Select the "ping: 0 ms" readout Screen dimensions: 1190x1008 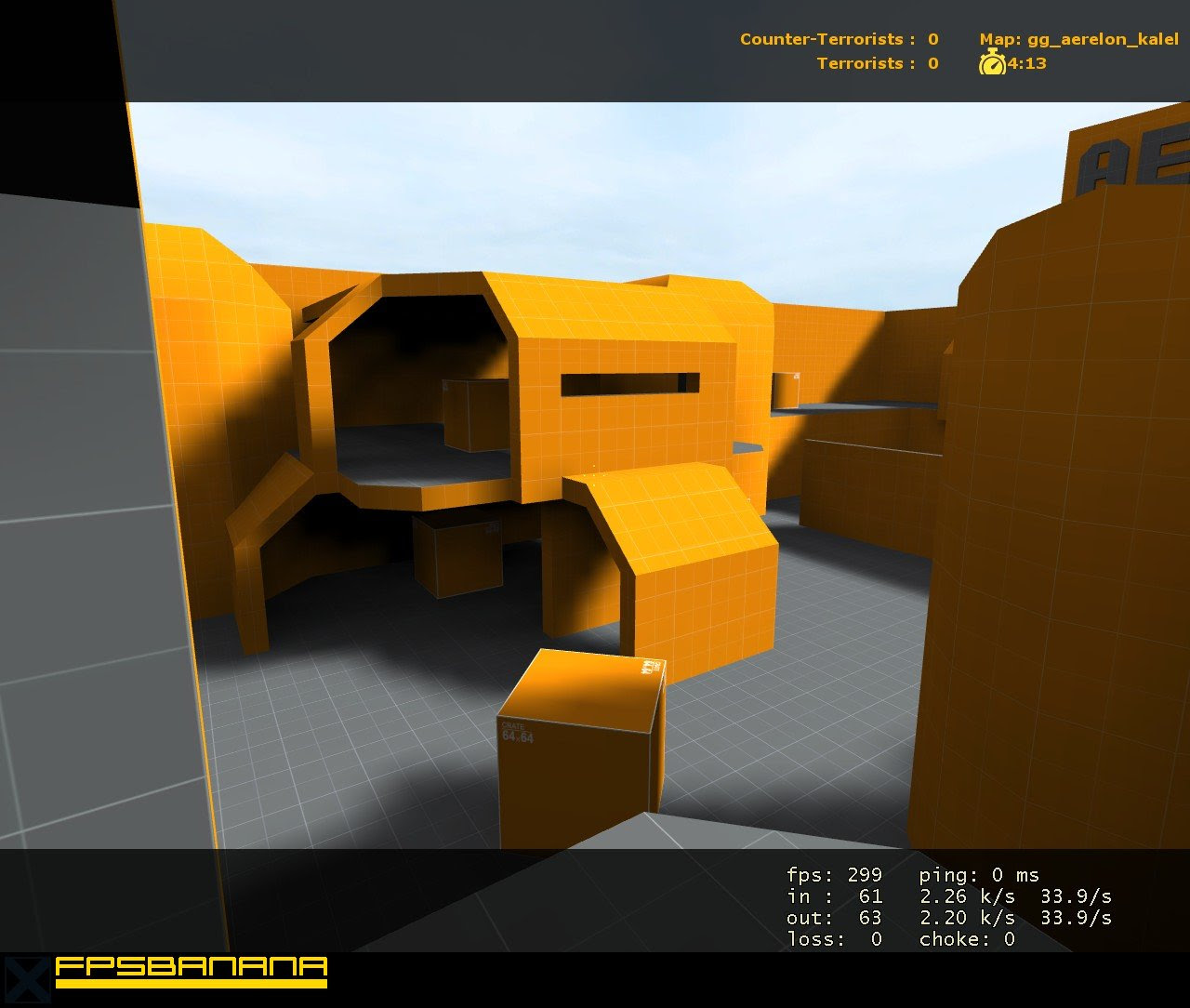pos(979,875)
